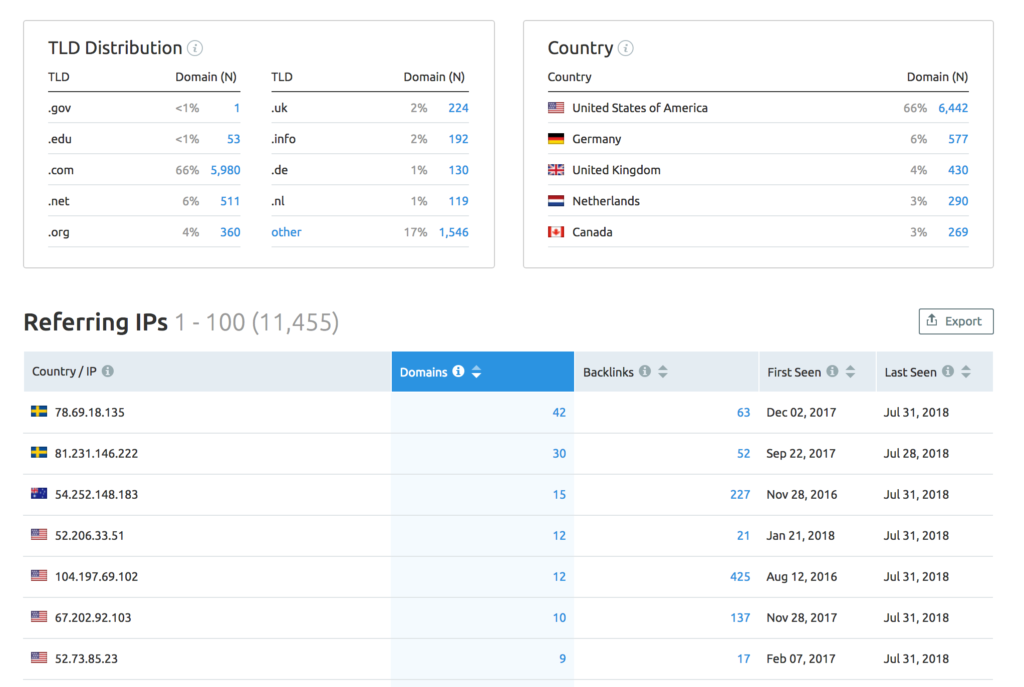Click the flag icon beside IP 81.231.146.222
Viewport: 1024px width, 687px height.
pyautogui.click(x=39, y=453)
